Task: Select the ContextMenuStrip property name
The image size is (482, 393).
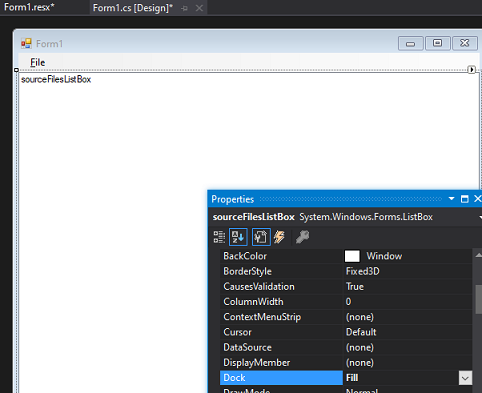Action: click(262, 317)
